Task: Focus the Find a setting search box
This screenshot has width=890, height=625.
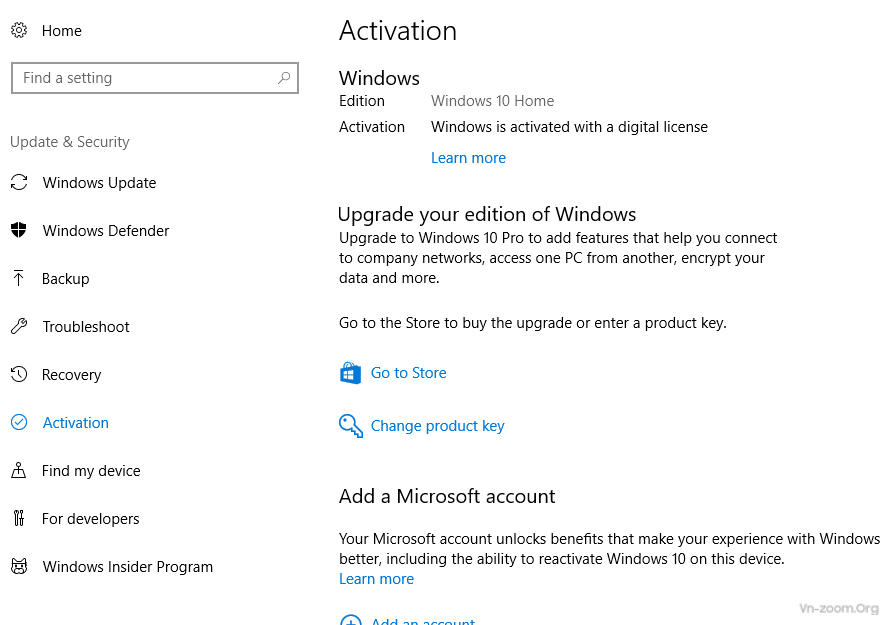Action: click(x=140, y=78)
